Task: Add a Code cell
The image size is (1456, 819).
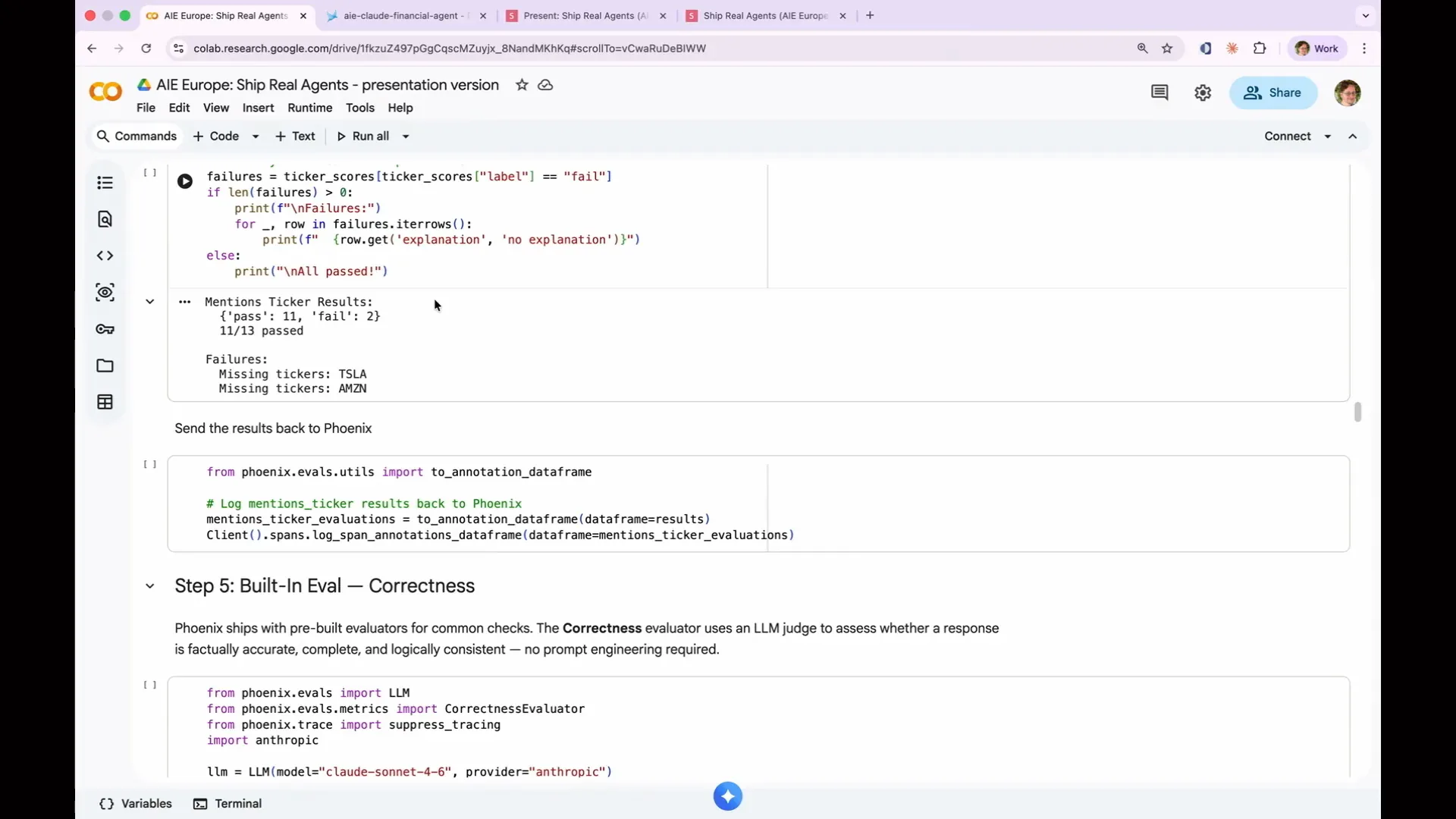Action: [x=216, y=136]
